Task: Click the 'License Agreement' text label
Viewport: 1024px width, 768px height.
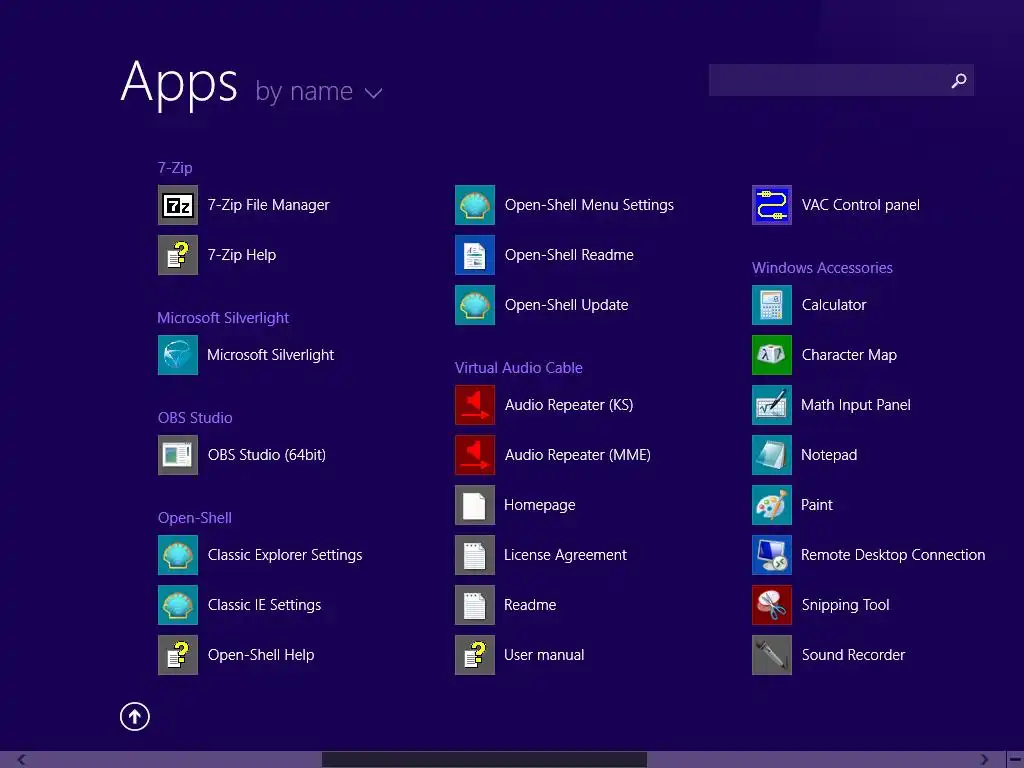Action: click(x=566, y=555)
